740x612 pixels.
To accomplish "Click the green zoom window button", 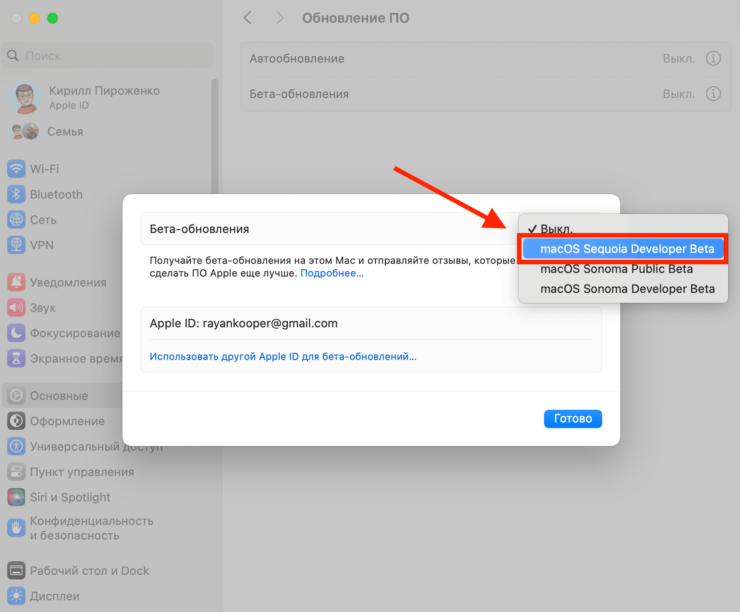I will point(52,18).
